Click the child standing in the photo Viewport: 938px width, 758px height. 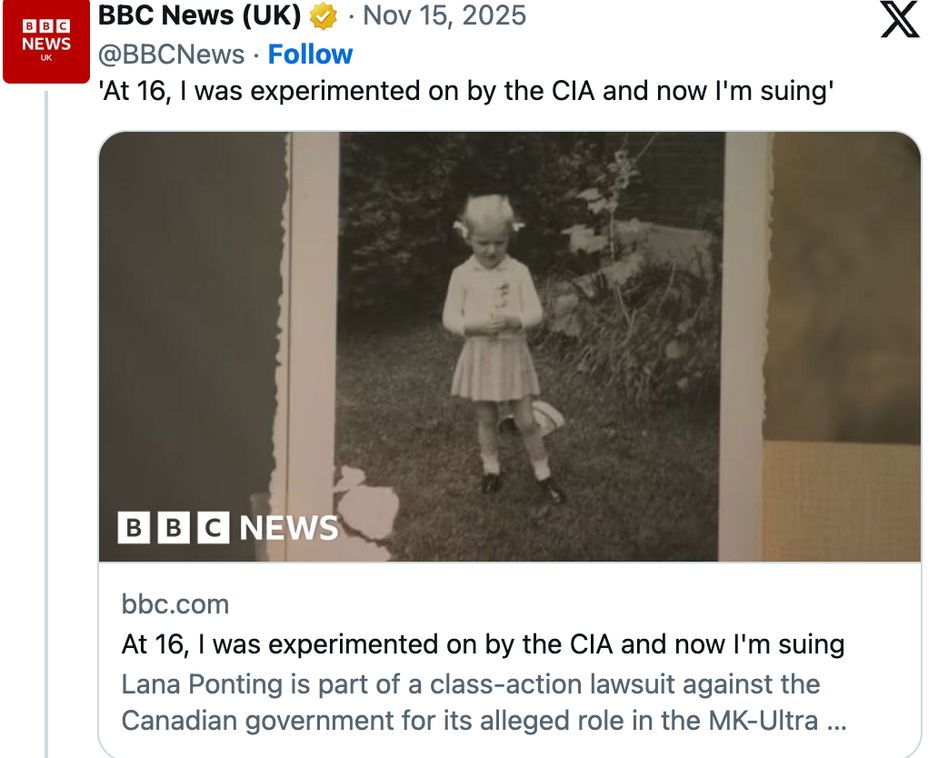493,340
